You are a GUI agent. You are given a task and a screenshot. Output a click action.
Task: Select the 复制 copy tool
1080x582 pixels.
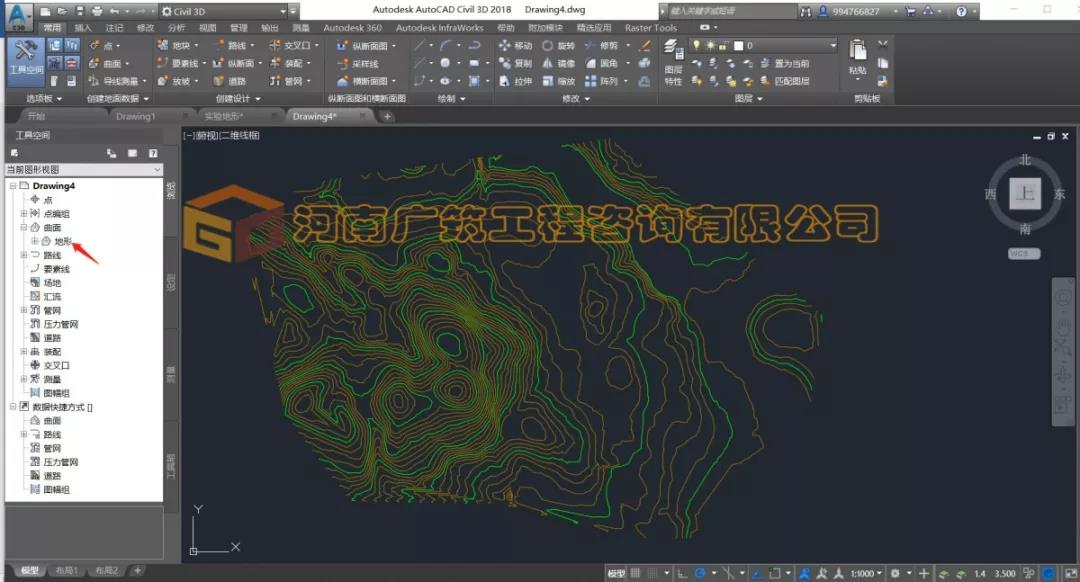[x=515, y=63]
